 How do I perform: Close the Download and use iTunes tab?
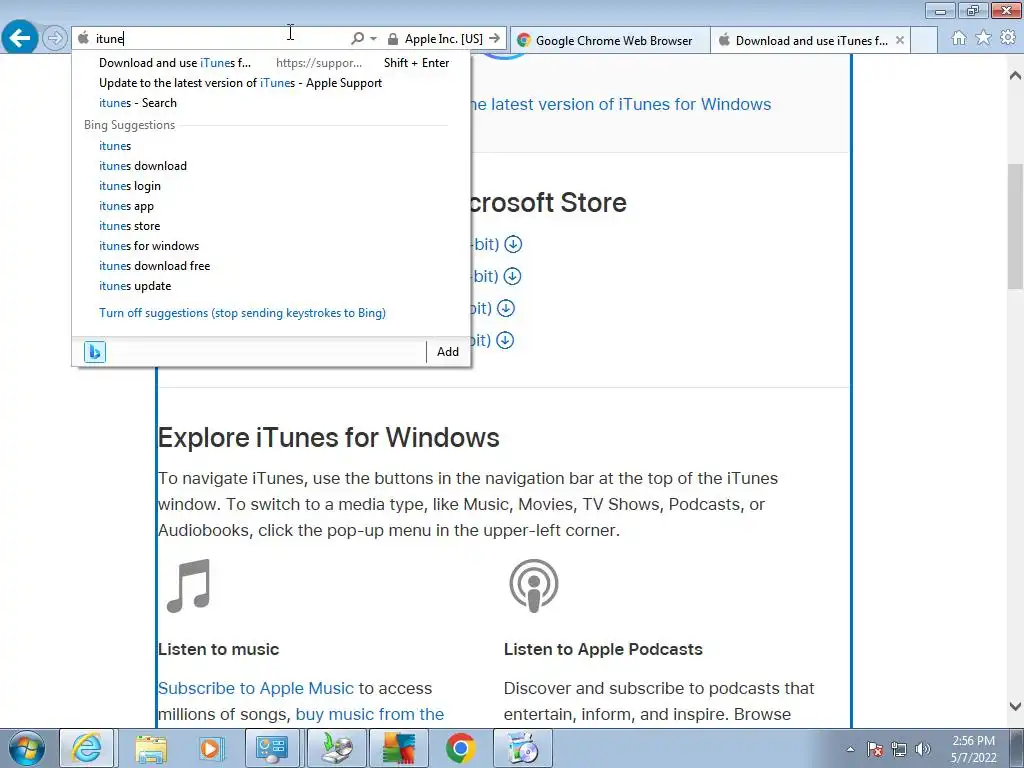pyautogui.click(x=900, y=40)
